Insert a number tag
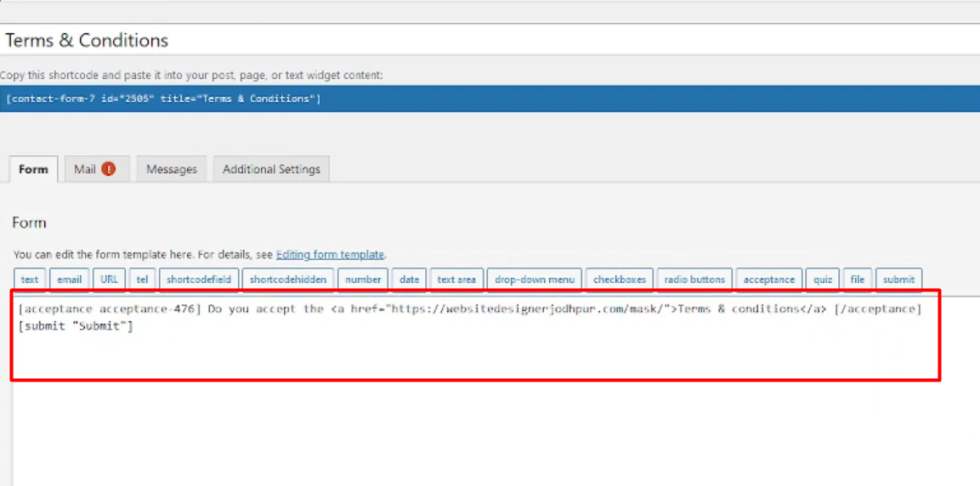 click(363, 279)
